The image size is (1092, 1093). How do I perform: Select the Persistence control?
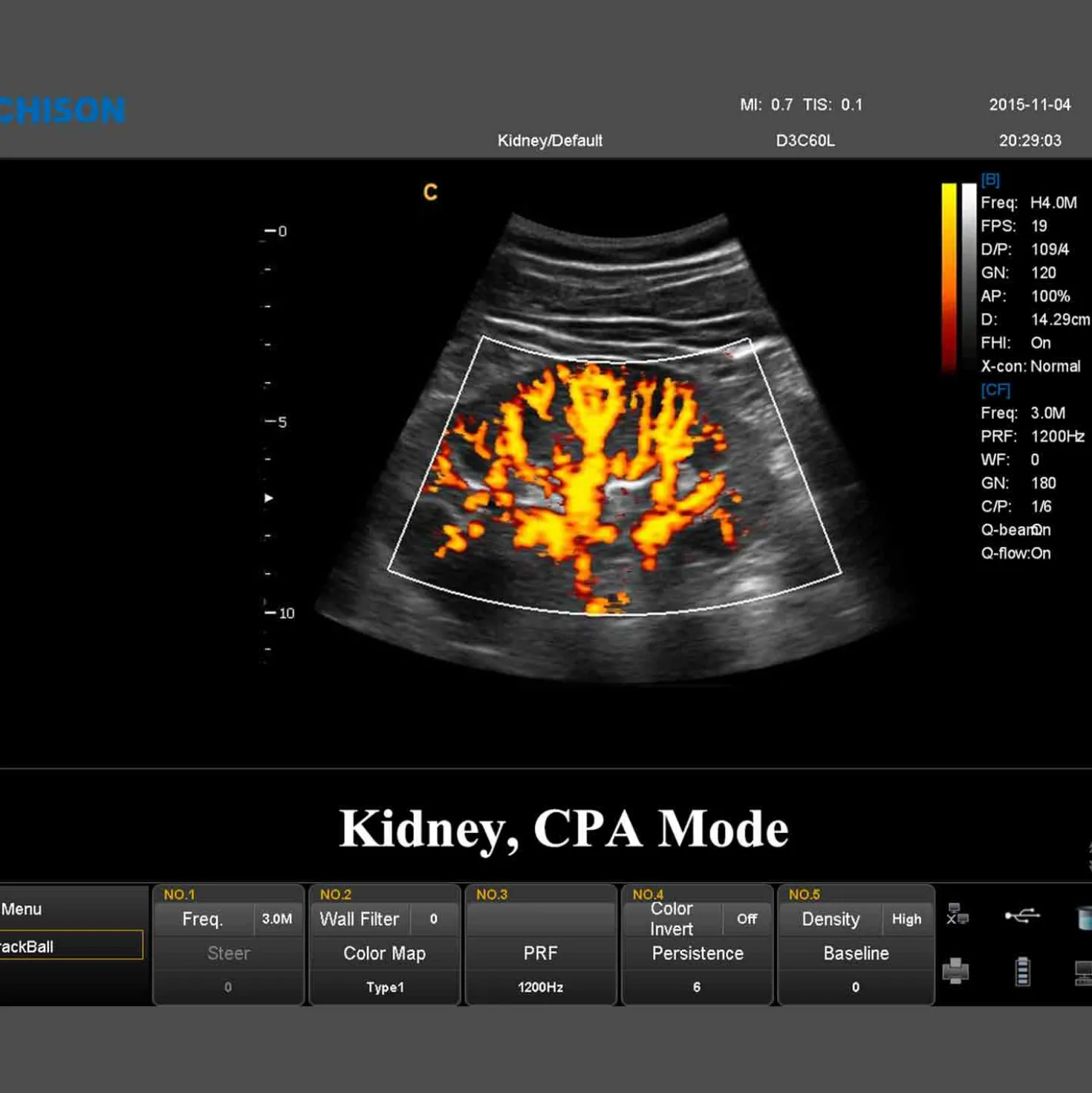point(697,953)
